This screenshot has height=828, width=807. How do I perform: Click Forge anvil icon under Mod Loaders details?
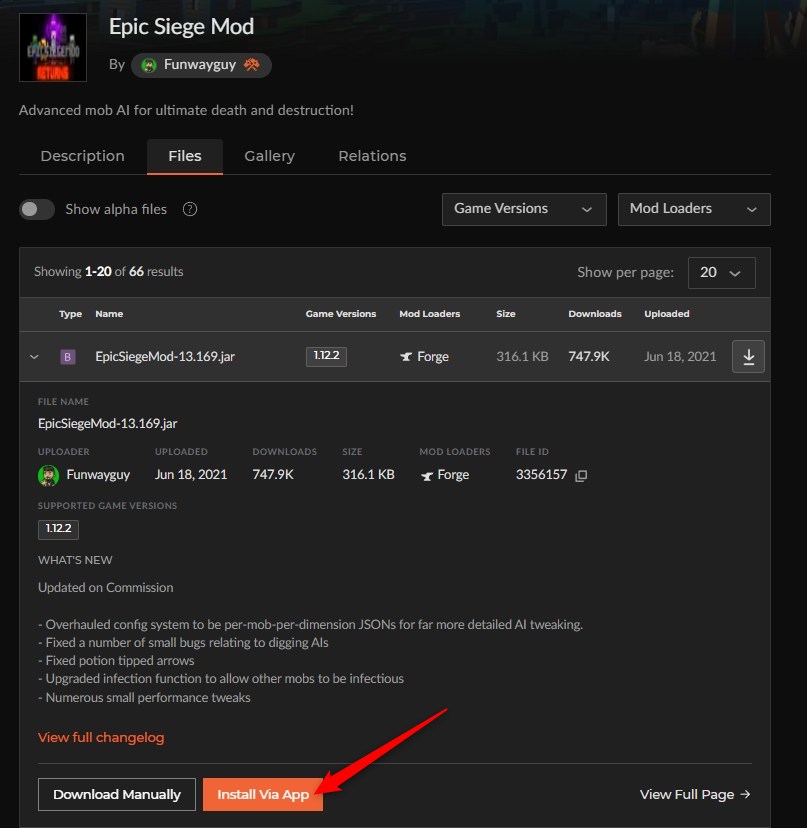coord(427,476)
